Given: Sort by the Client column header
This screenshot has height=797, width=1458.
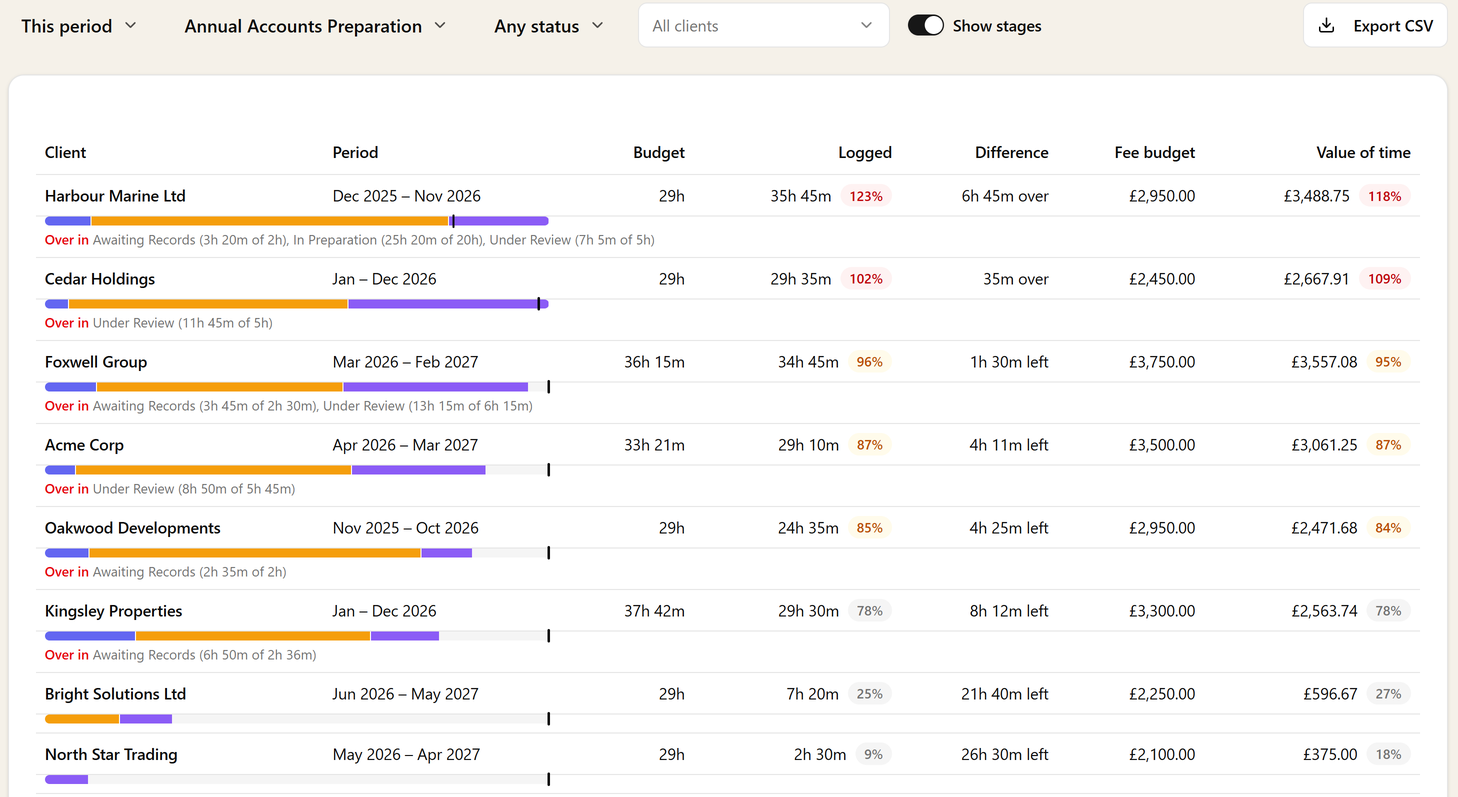Looking at the screenshot, I should (x=65, y=152).
